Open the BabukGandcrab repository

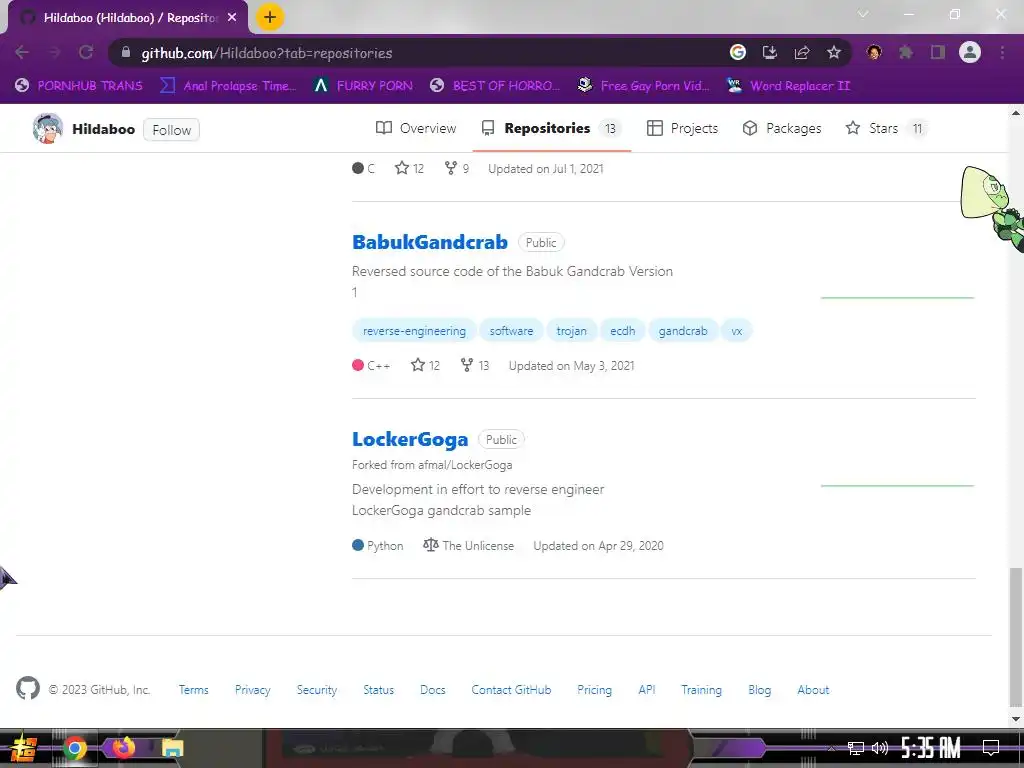tap(430, 242)
